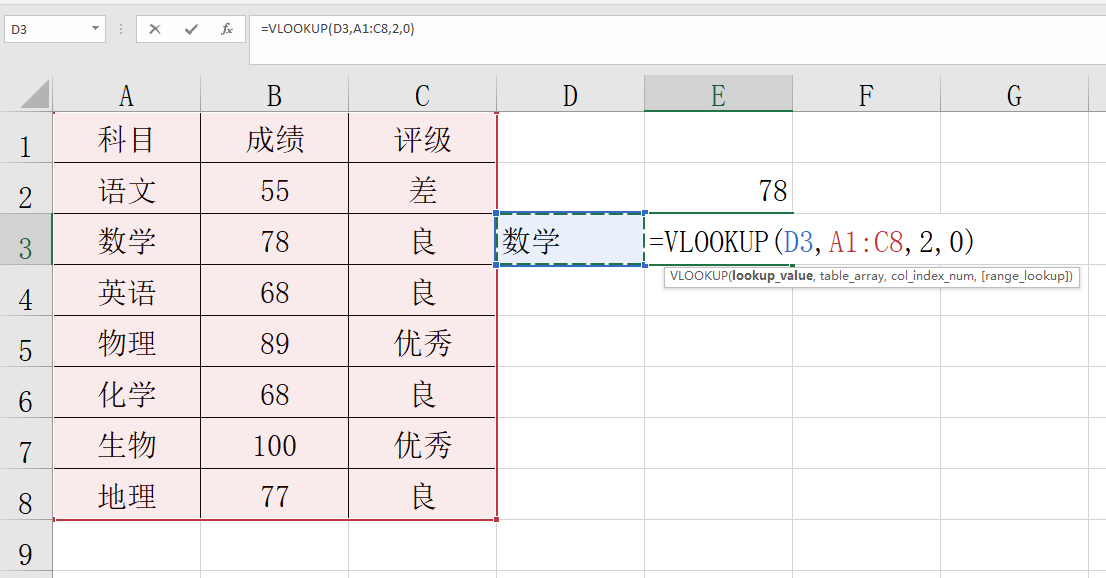This screenshot has height=578, width=1106.
Task: Click the 优秀 cell in the 生物 row
Action: (423, 443)
